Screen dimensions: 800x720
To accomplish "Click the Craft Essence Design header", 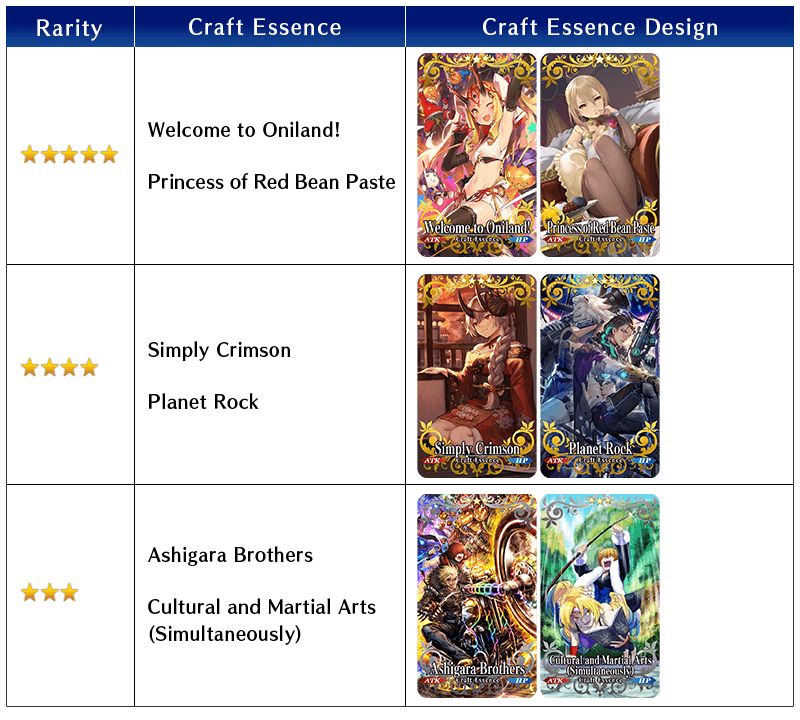I will coord(599,27).
